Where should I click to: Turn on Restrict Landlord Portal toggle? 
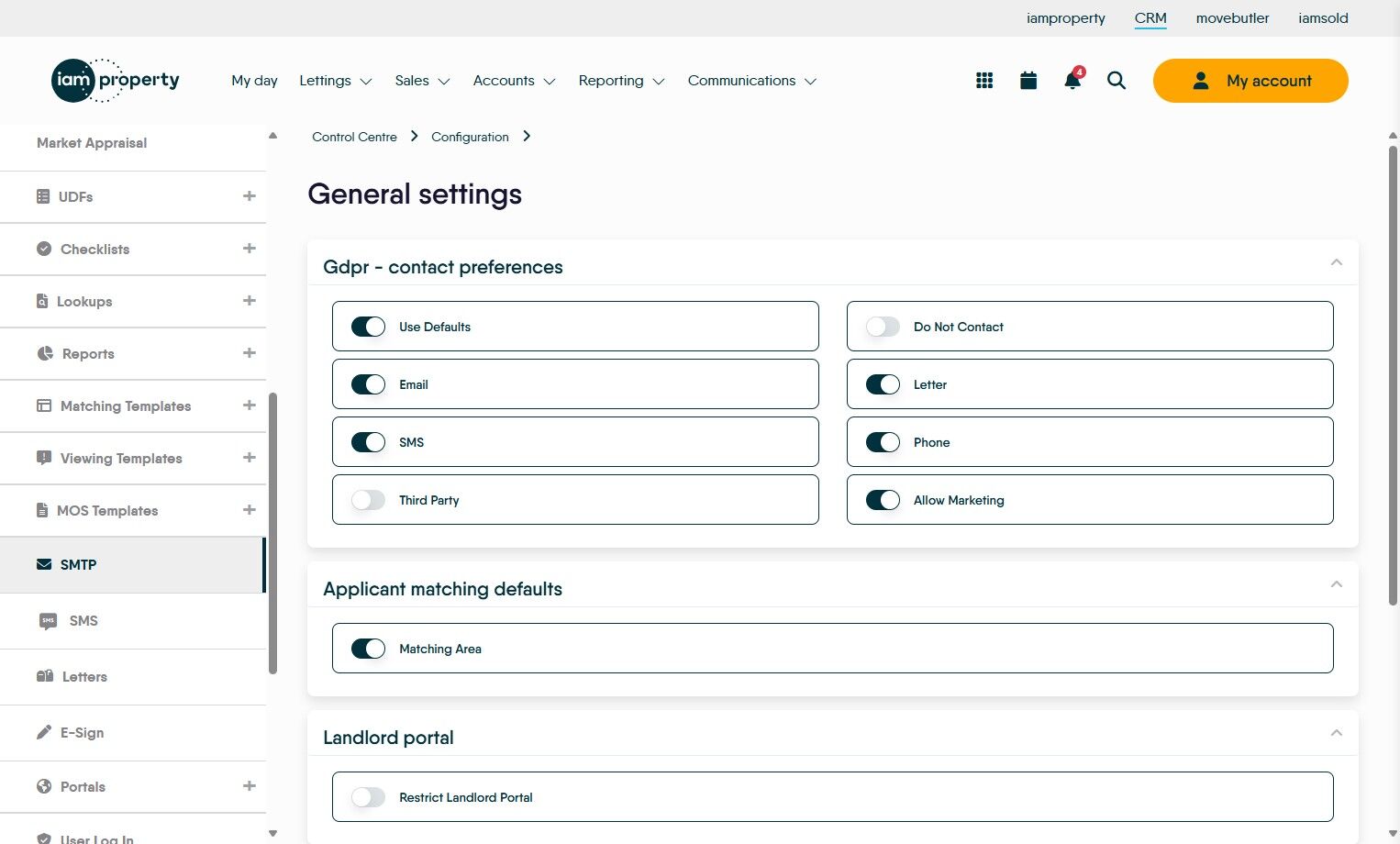point(369,797)
